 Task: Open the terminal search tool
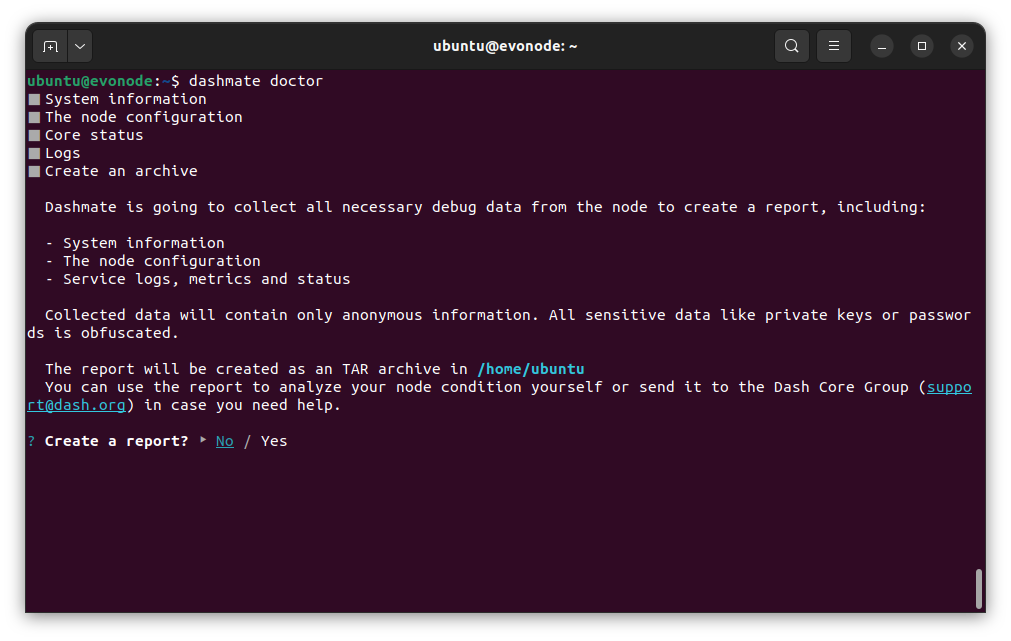tap(791, 46)
